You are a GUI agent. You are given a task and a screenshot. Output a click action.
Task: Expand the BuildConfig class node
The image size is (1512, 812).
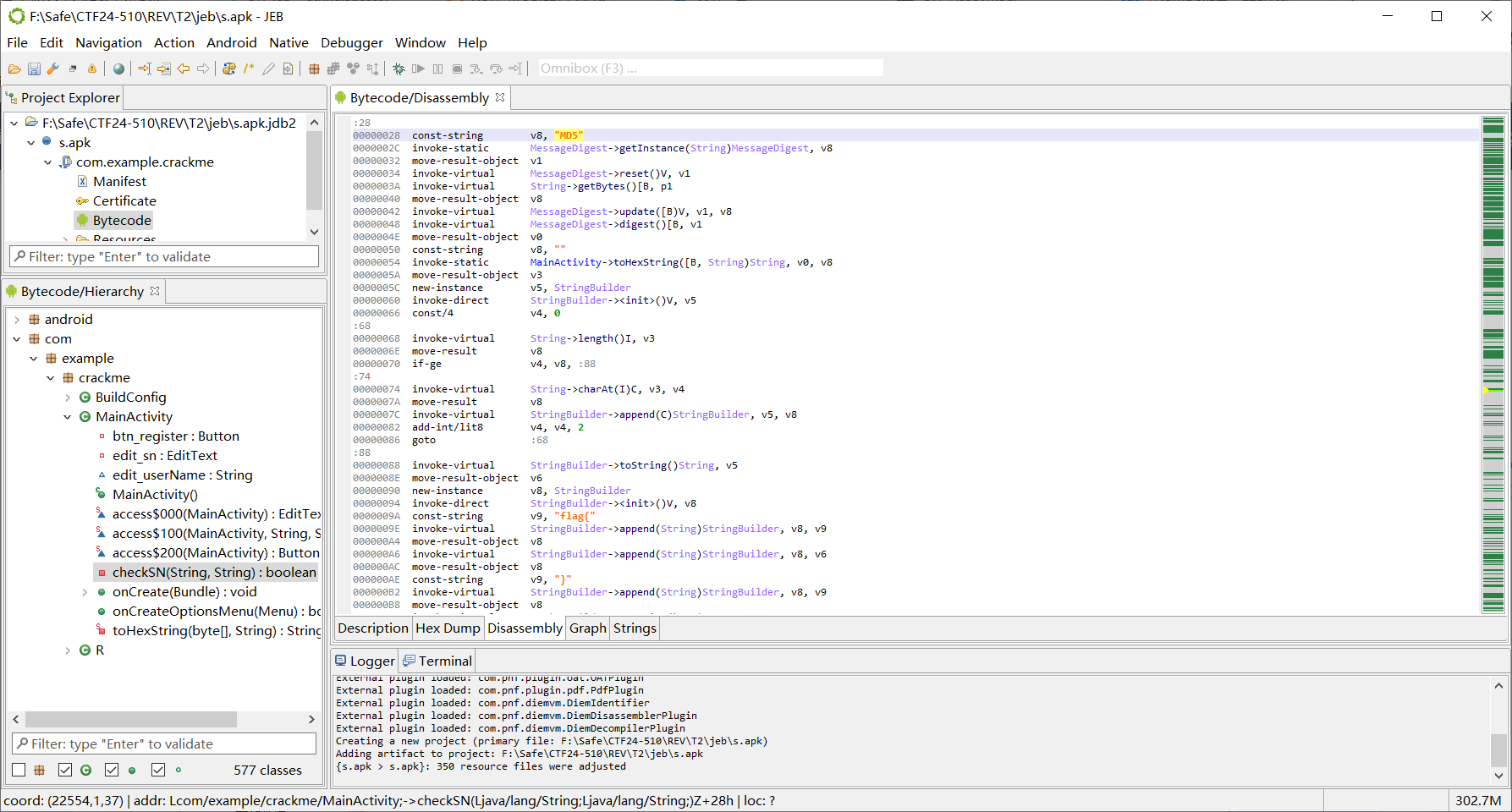(68, 398)
